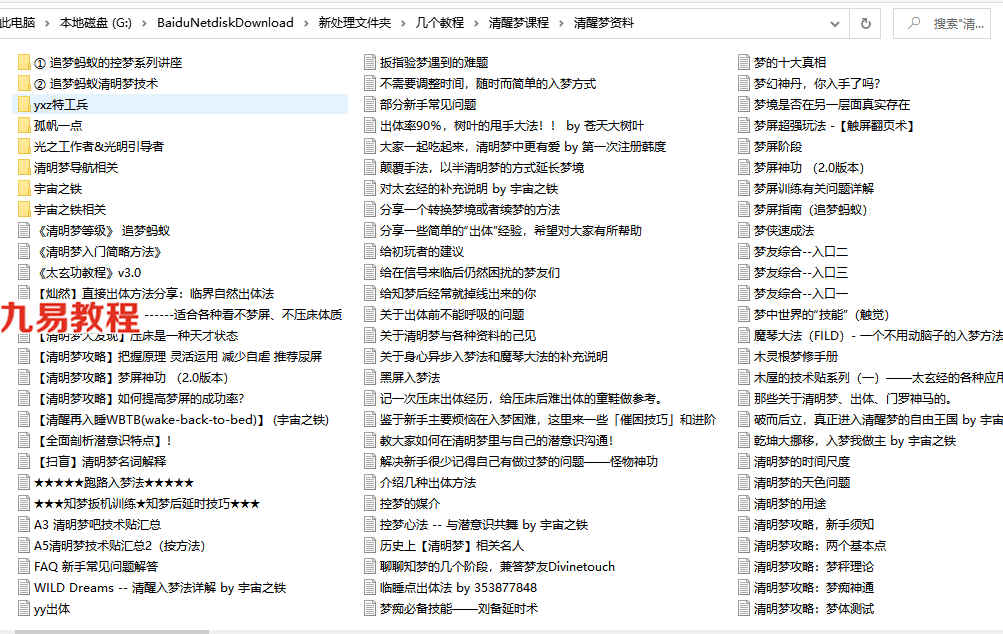Screen dimensions: 1003x634
Task: Select file 历史上【清明梦】相关名人
Action: click(x=452, y=546)
